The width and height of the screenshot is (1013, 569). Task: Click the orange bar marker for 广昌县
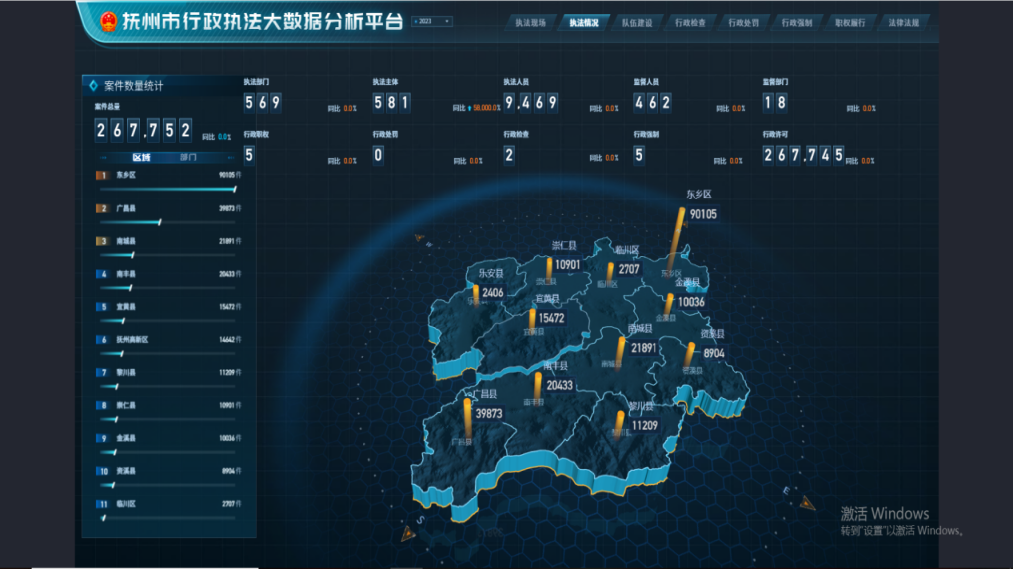466,417
